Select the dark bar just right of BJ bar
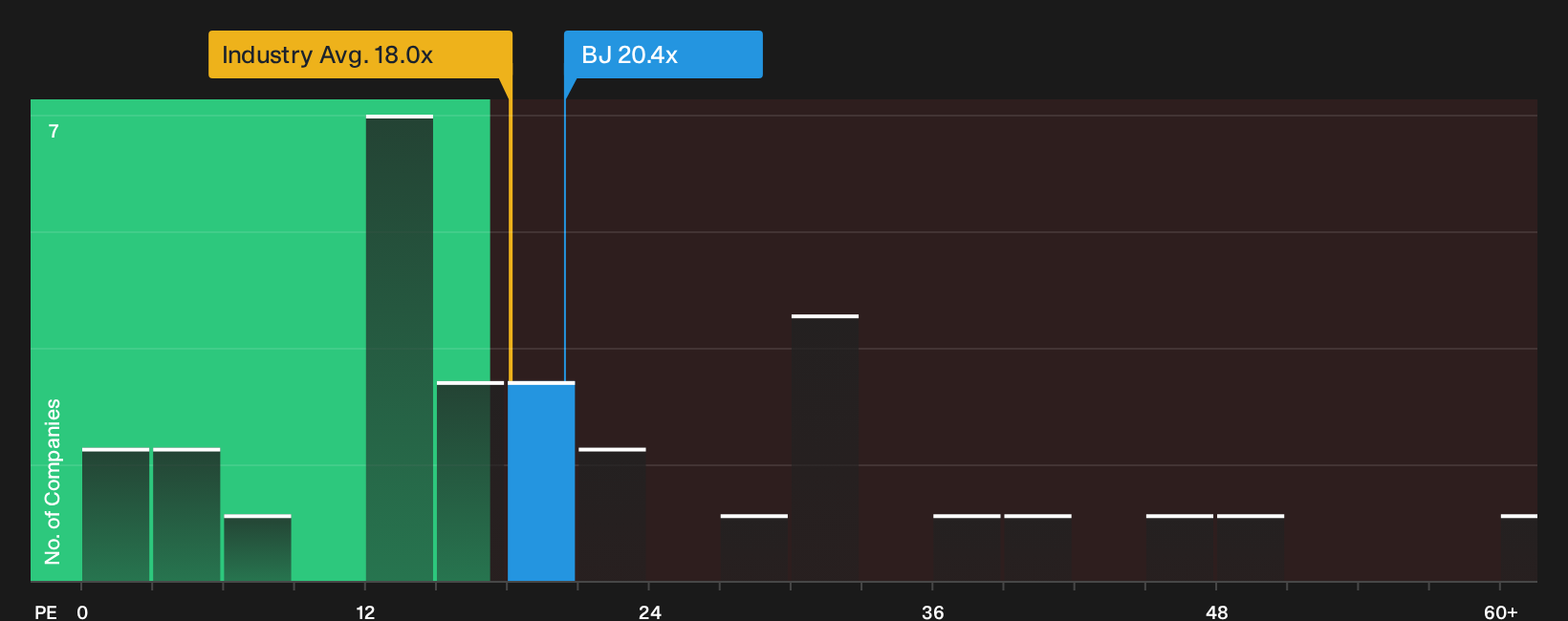 point(612,515)
